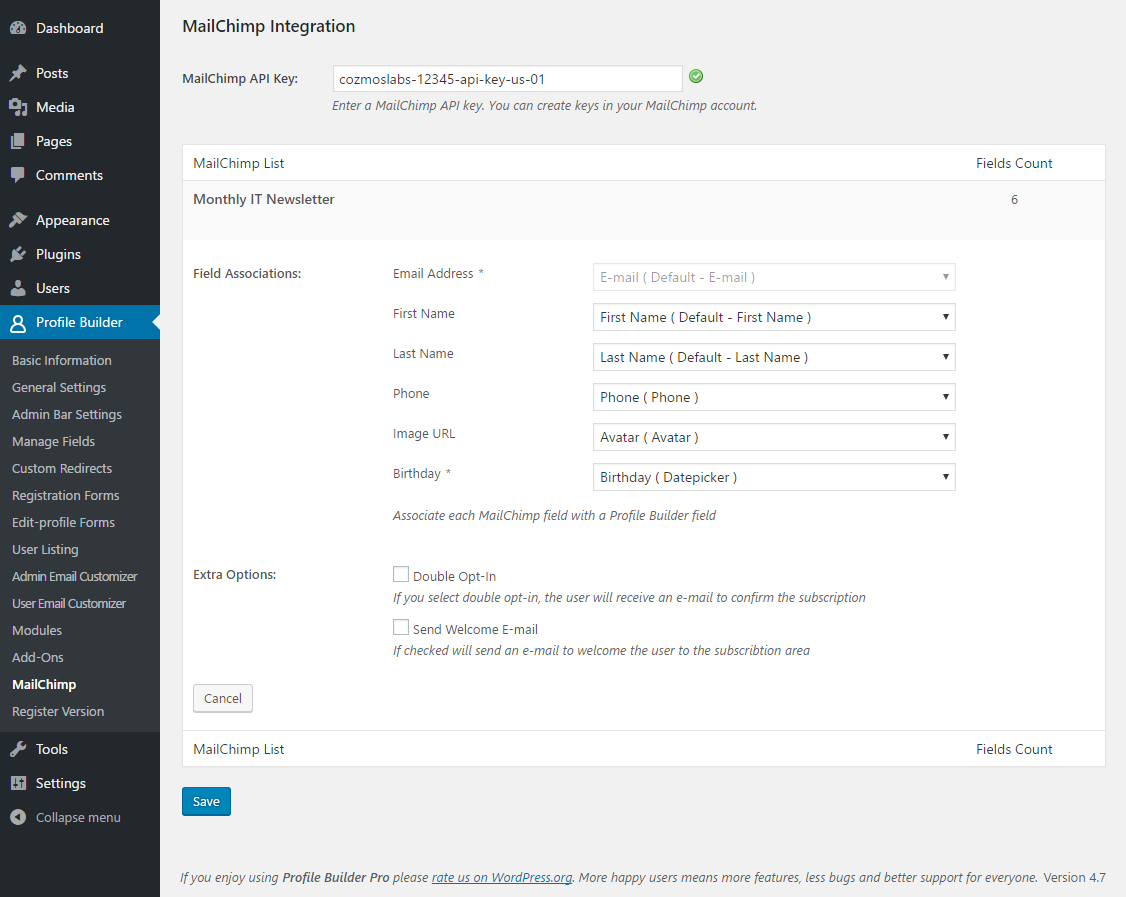Open the Image URL Avatar dropdown
Screen dimensions: 1126x897
pyautogui.click(x=774, y=437)
